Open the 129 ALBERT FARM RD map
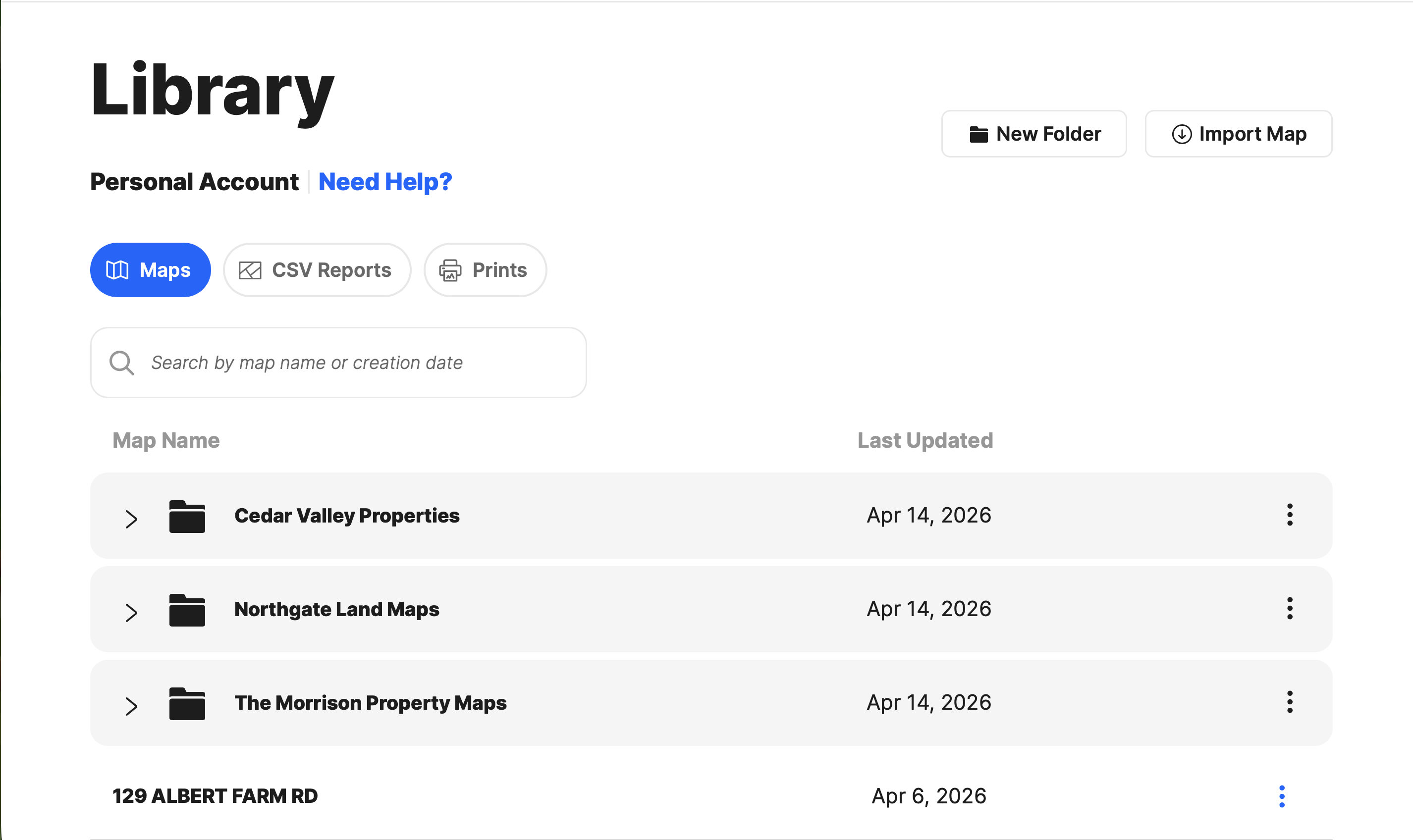 click(215, 796)
